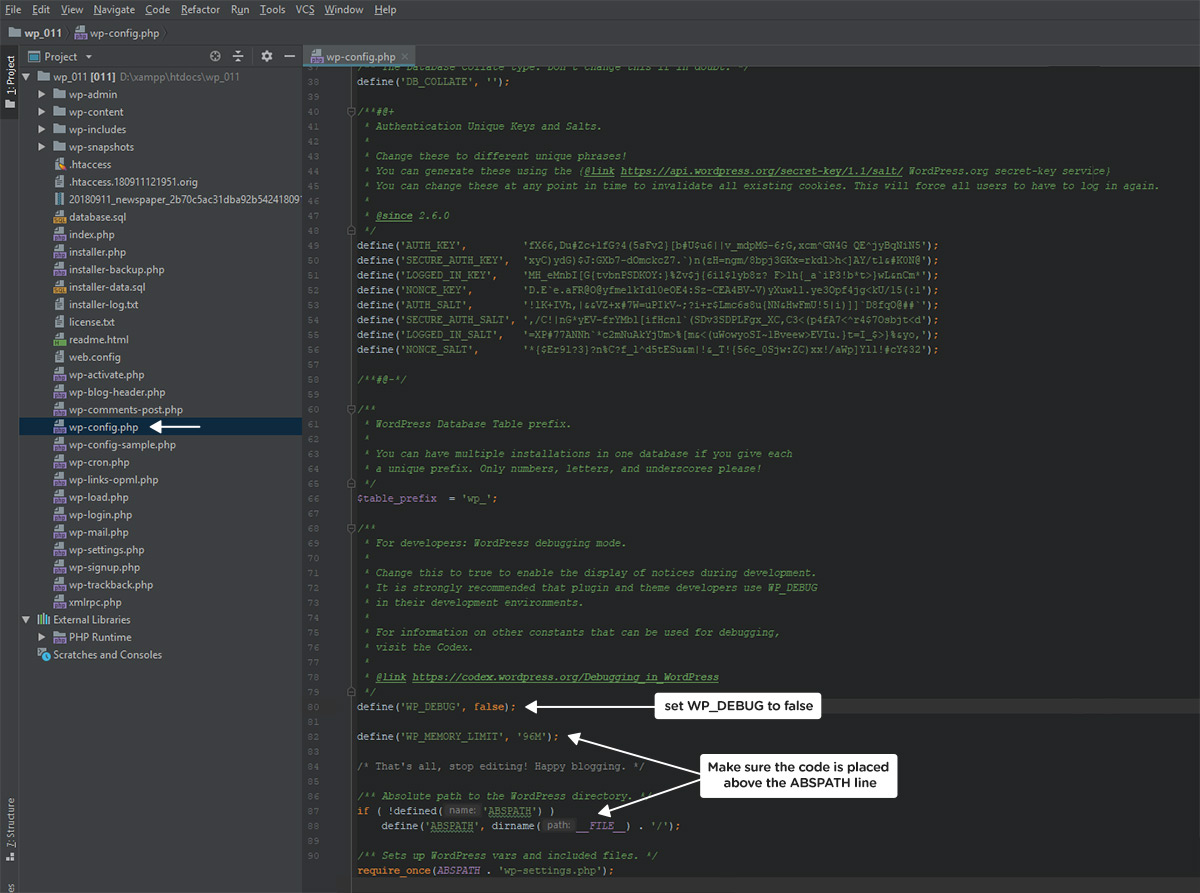Viewport: 1200px width, 893px height.
Task: Fold the WordPress Database Table prefix comment
Action: point(353,410)
